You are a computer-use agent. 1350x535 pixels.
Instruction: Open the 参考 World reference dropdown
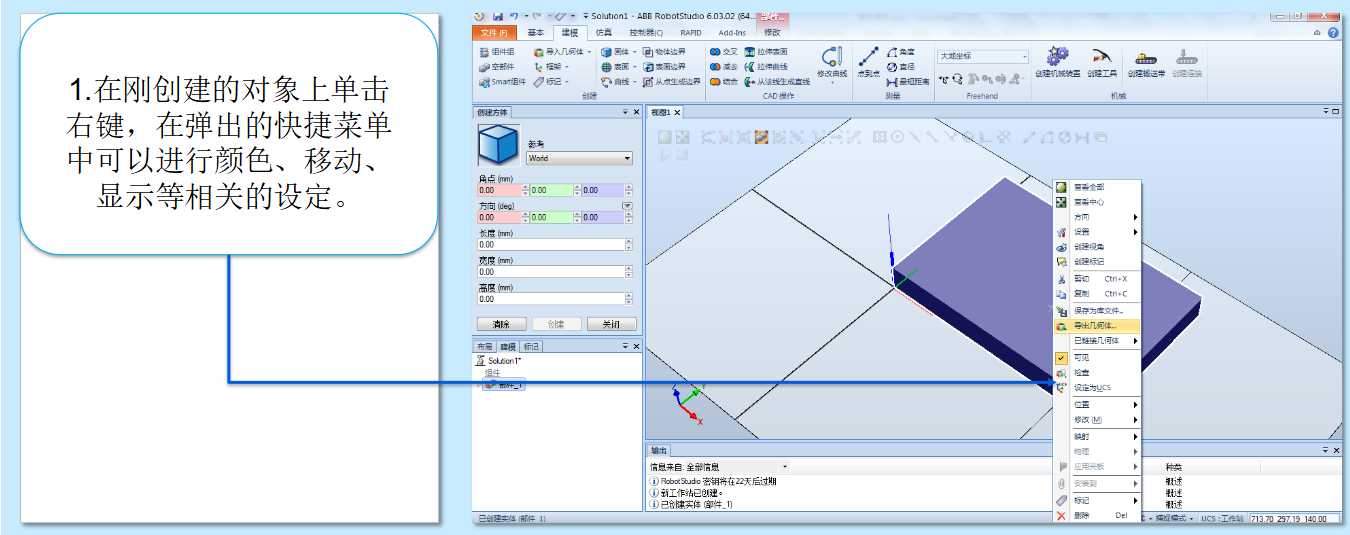580,158
